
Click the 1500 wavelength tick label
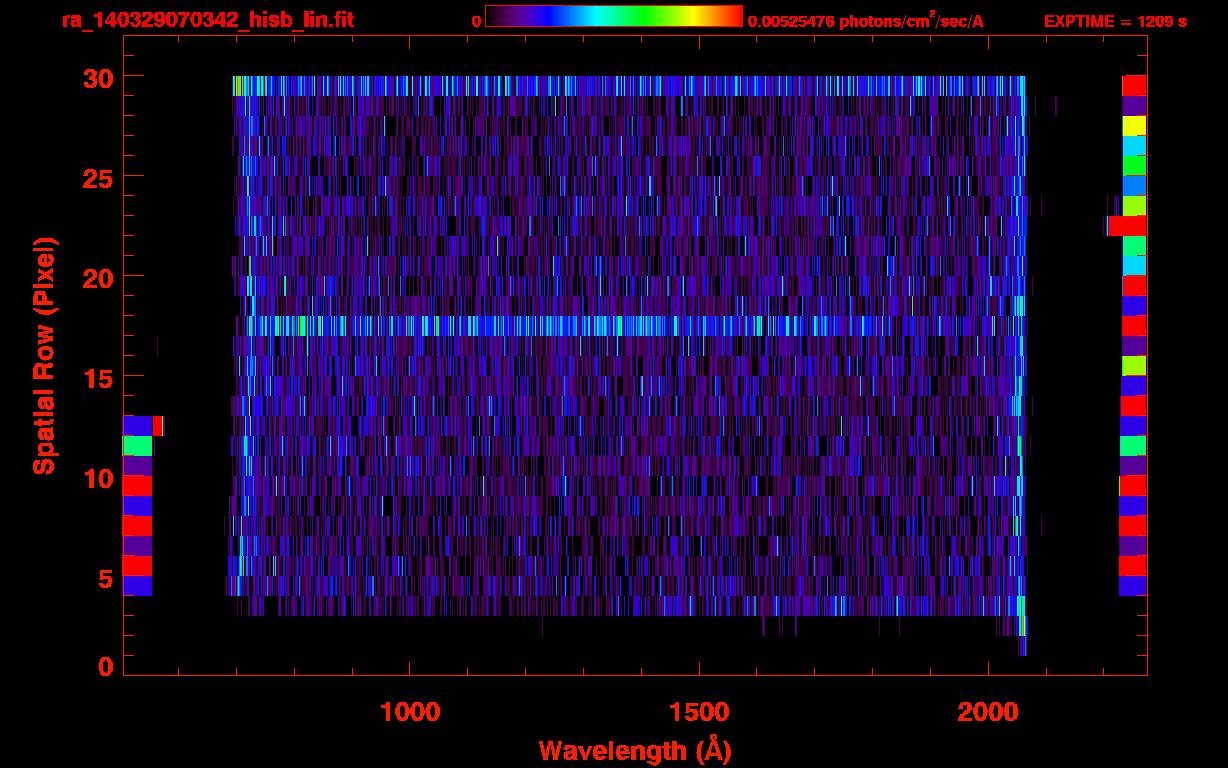(699, 712)
